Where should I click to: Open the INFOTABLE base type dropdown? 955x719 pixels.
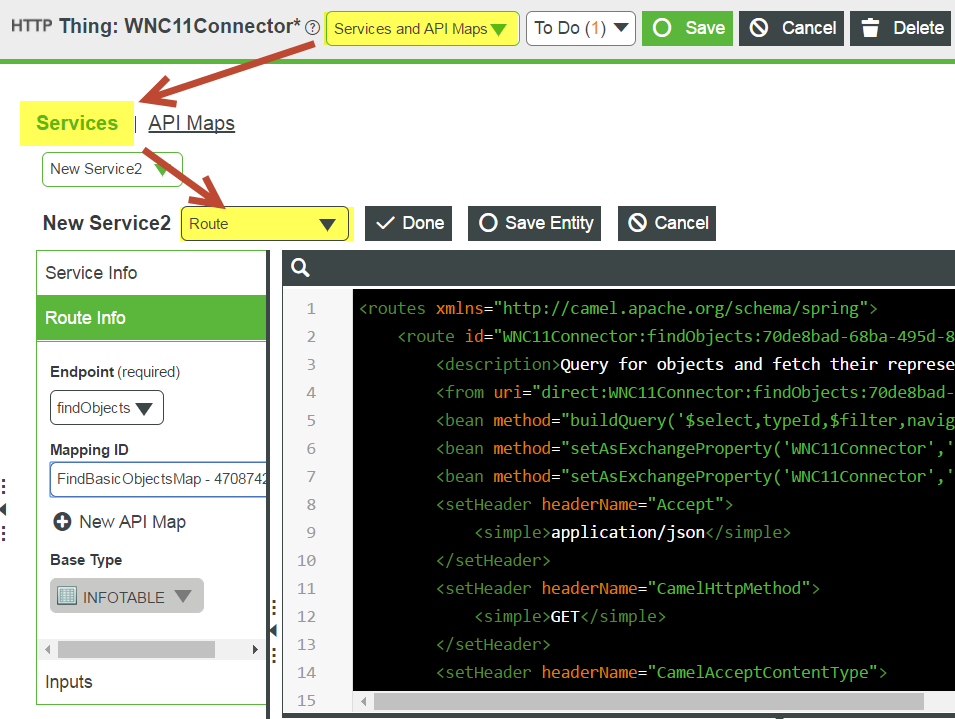(127, 596)
